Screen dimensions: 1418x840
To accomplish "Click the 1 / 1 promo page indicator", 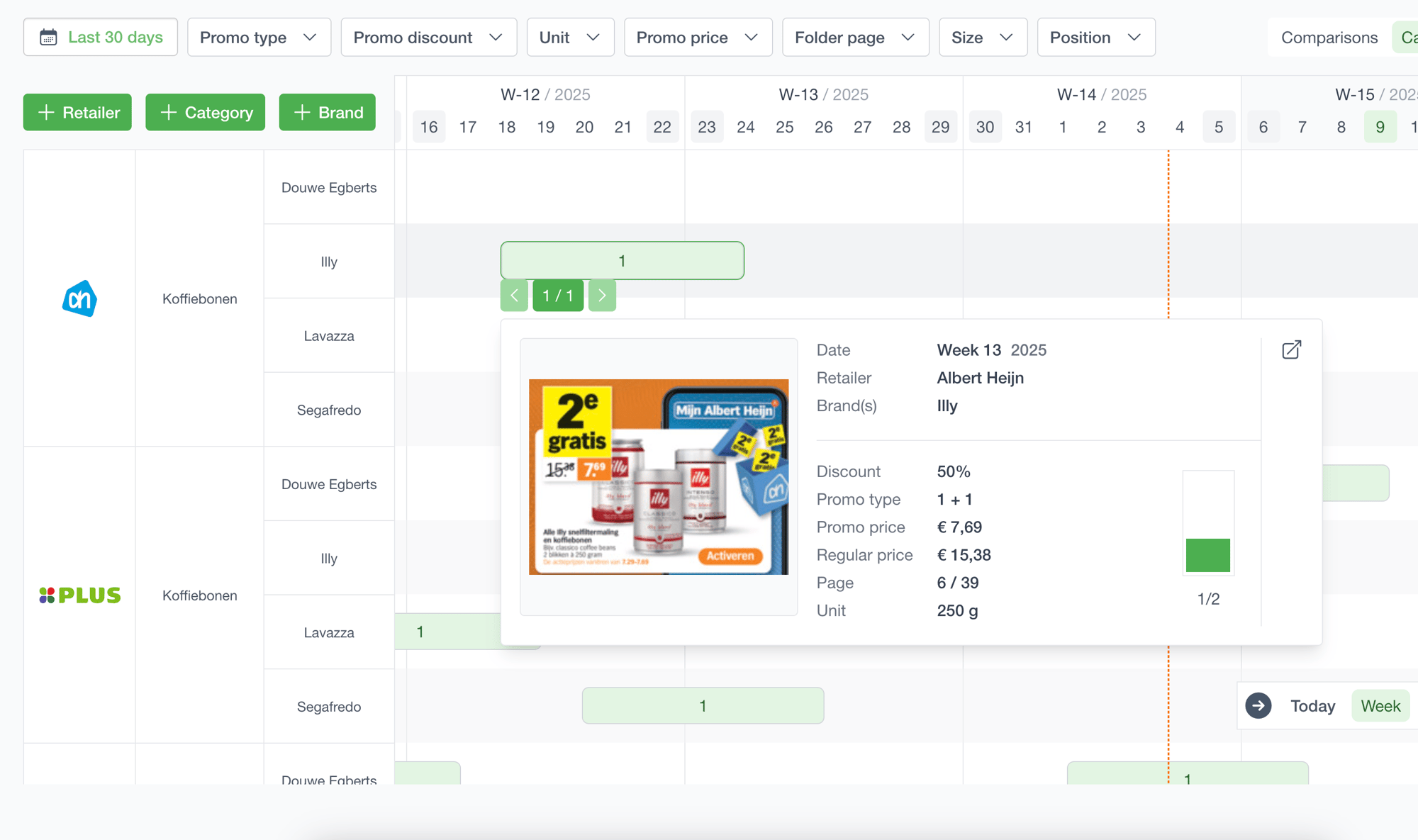I will [558, 296].
